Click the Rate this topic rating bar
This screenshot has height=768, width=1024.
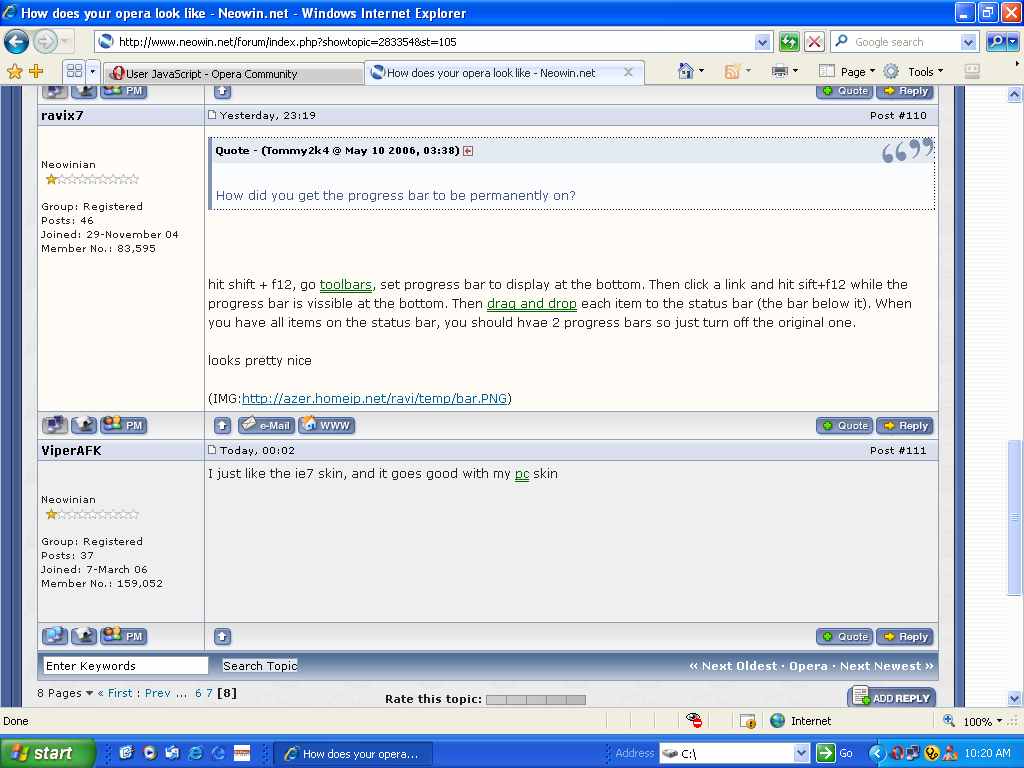(536, 699)
